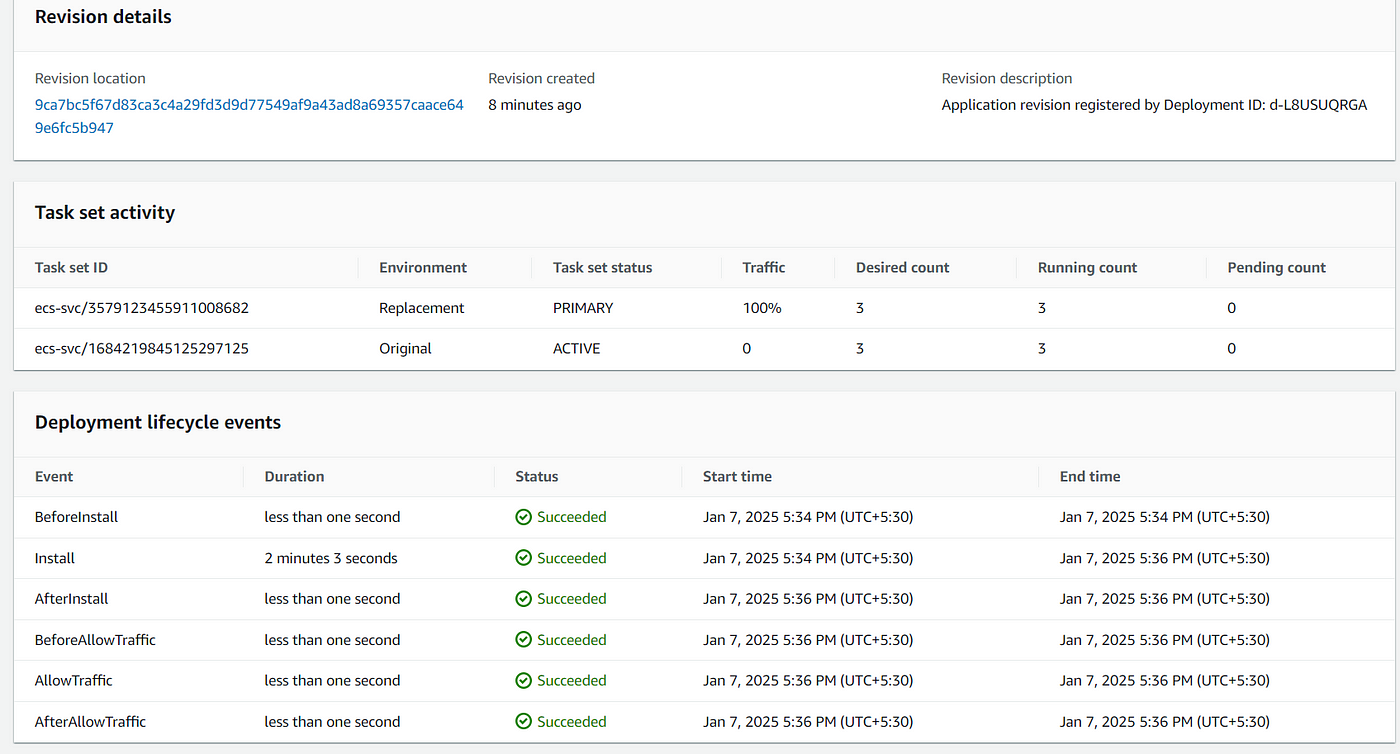
Task: Click the 2 minutes 3 seconds duration
Action: 332,558
